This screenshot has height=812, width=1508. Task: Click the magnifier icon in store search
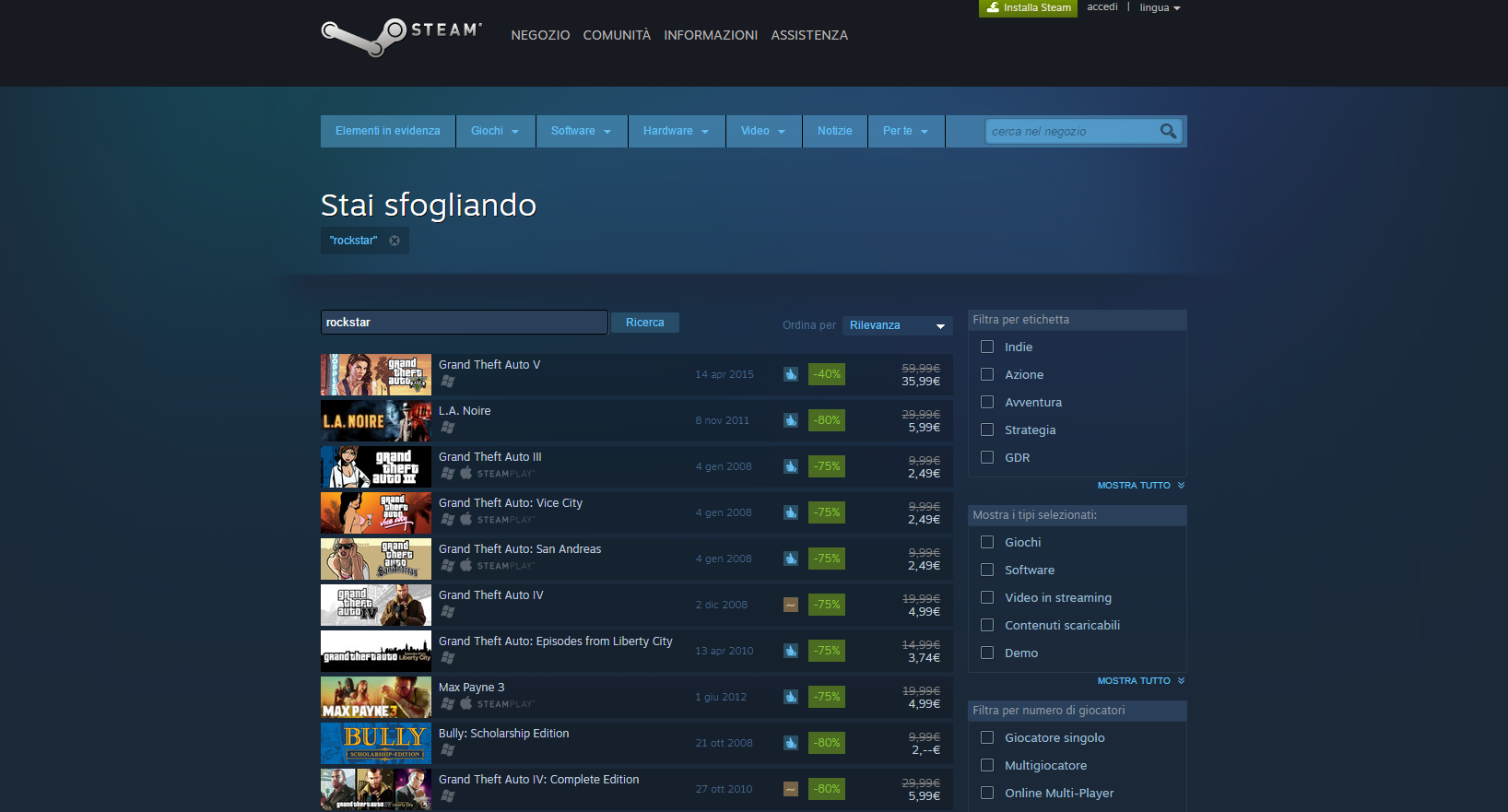point(1168,131)
